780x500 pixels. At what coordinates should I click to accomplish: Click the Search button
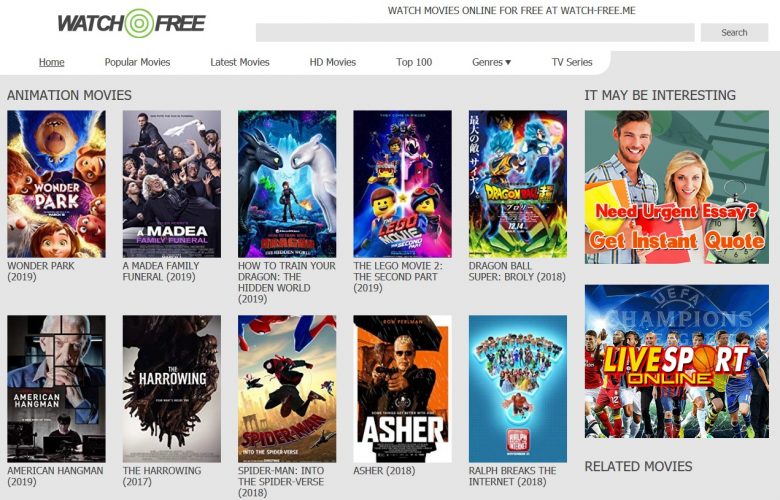tap(734, 32)
